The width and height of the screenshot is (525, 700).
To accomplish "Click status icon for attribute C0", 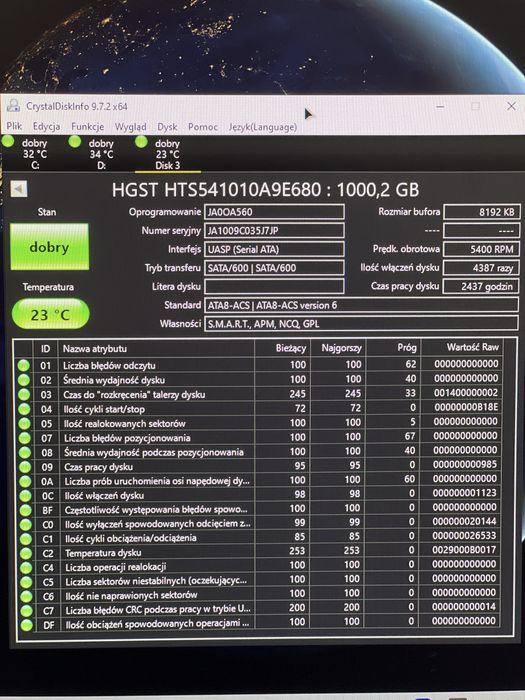I will pyautogui.click(x=26, y=524).
